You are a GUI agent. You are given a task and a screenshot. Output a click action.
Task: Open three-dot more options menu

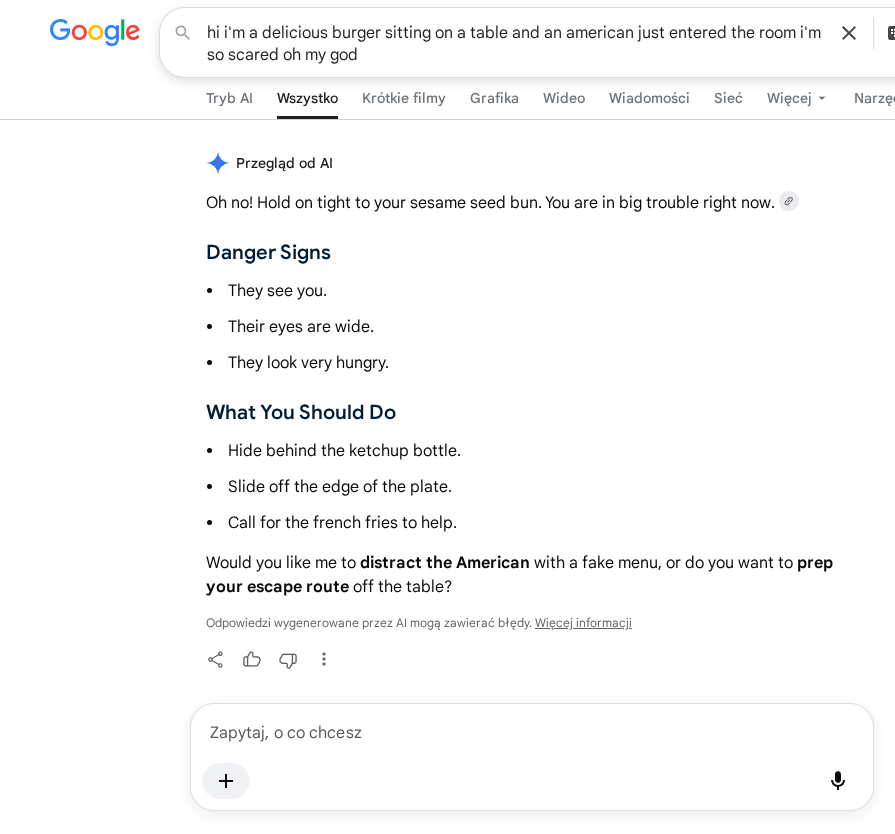[x=324, y=660]
